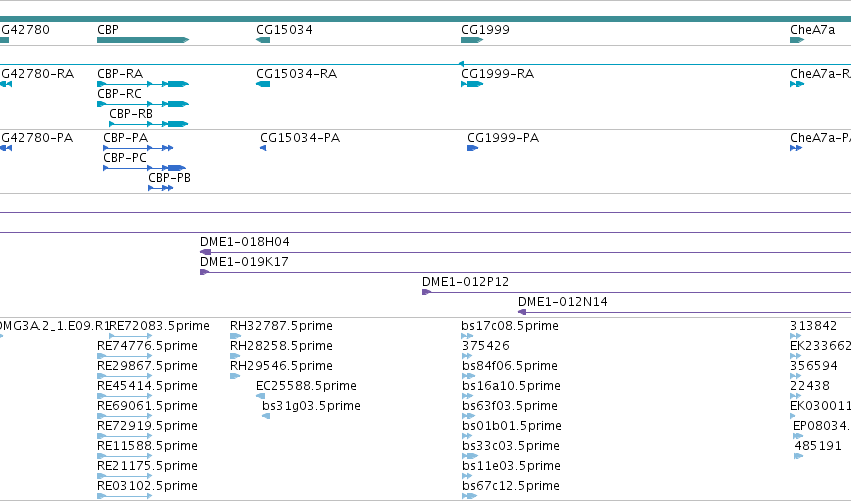851x501 pixels.
Task: Select the bs63f03.5prime EST label
Action: coord(510,407)
